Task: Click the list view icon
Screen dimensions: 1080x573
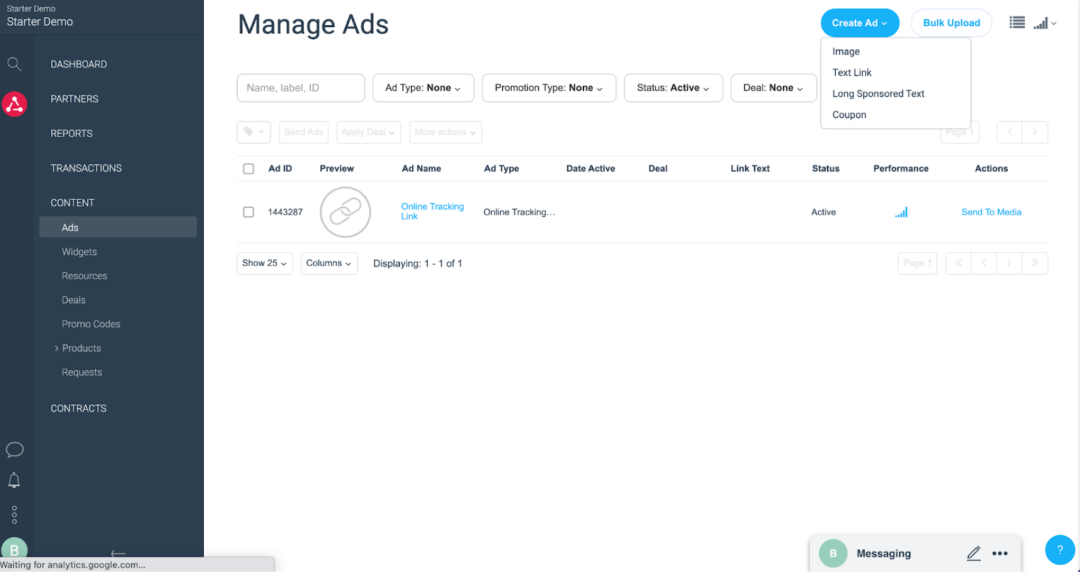Action: (1017, 23)
